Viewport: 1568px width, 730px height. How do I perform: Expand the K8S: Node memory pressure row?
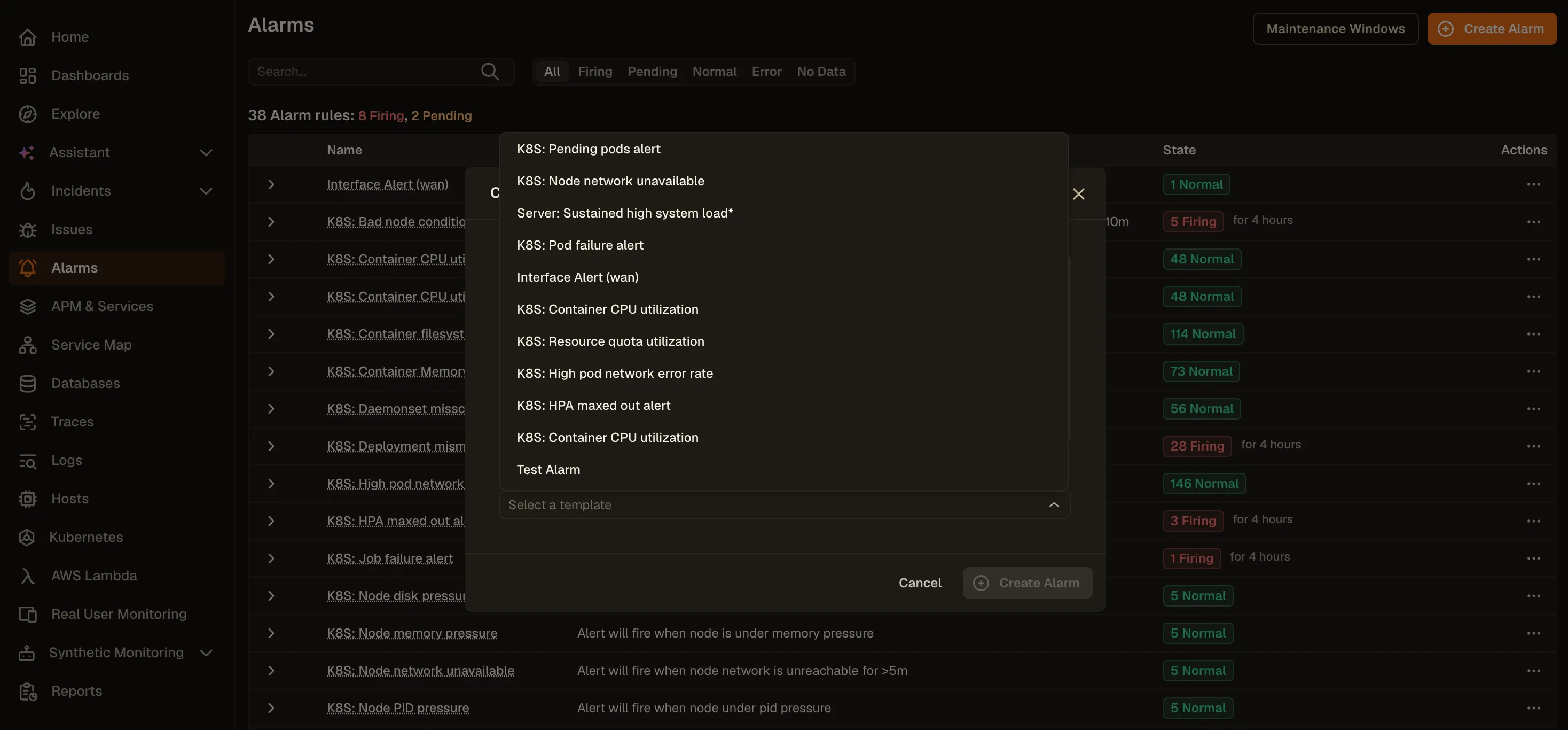pyautogui.click(x=271, y=633)
